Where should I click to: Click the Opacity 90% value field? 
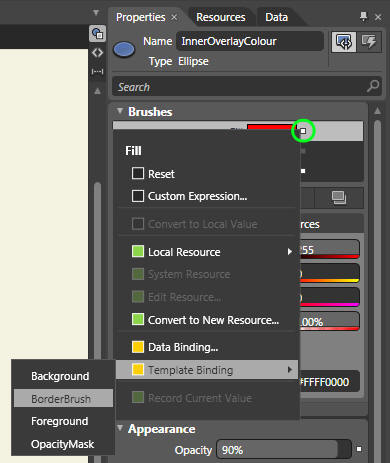[283, 450]
